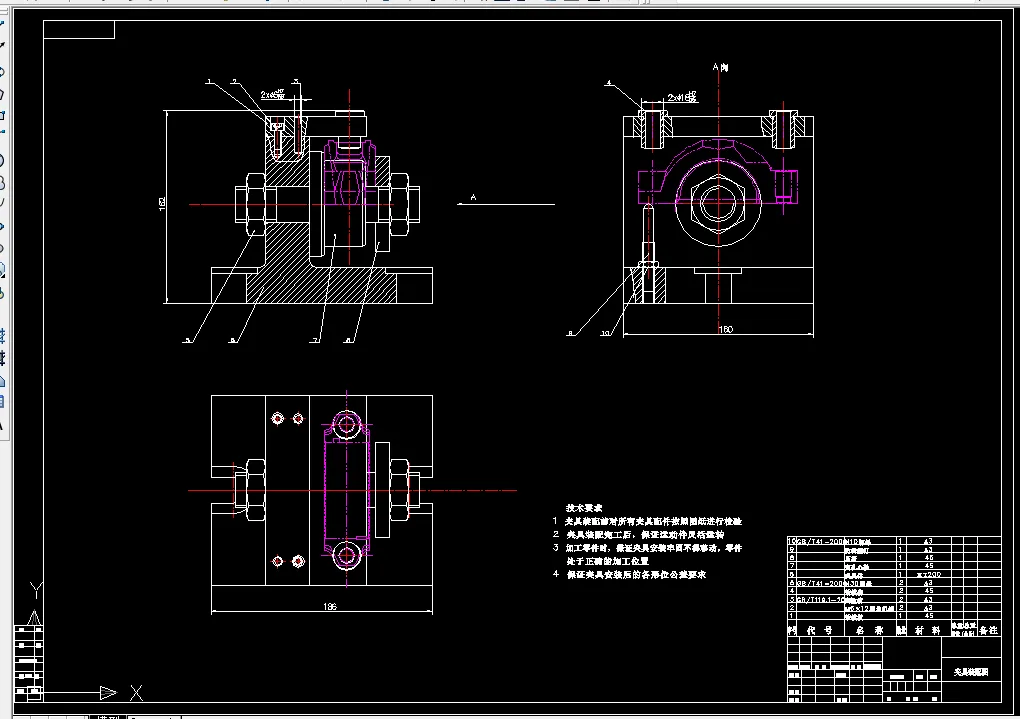Click the UCS X axis label
The image size is (1020, 719).
tap(136, 693)
